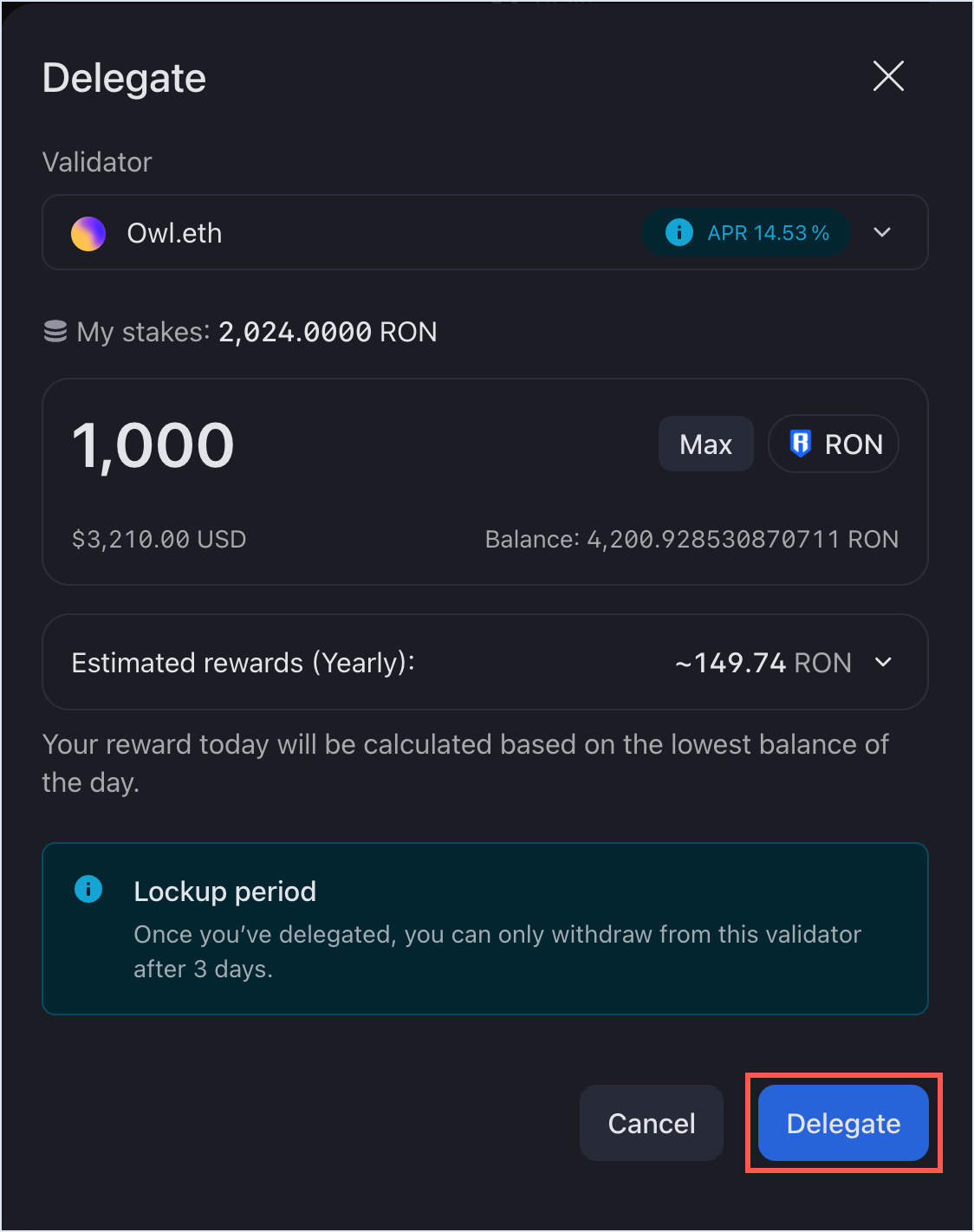The height and width of the screenshot is (1232, 974).
Task: Click the Lockup period heading
Action: (225, 892)
